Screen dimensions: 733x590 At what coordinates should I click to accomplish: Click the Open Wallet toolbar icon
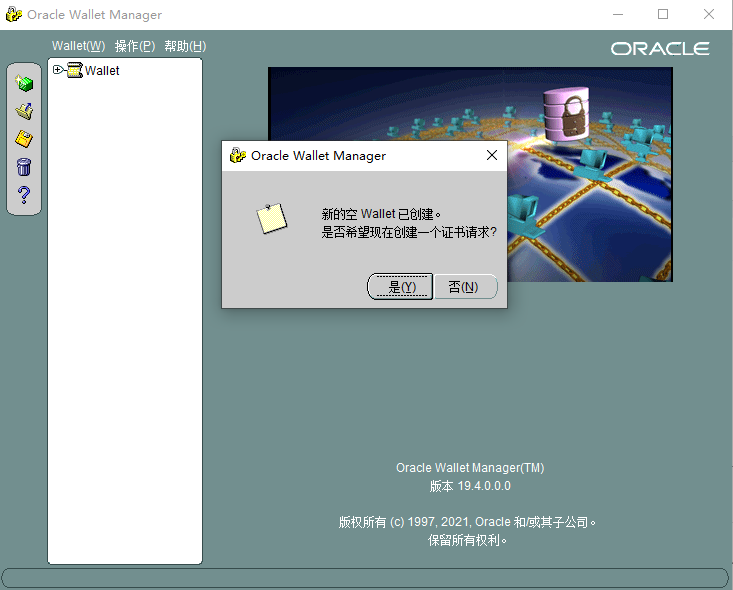click(24, 111)
